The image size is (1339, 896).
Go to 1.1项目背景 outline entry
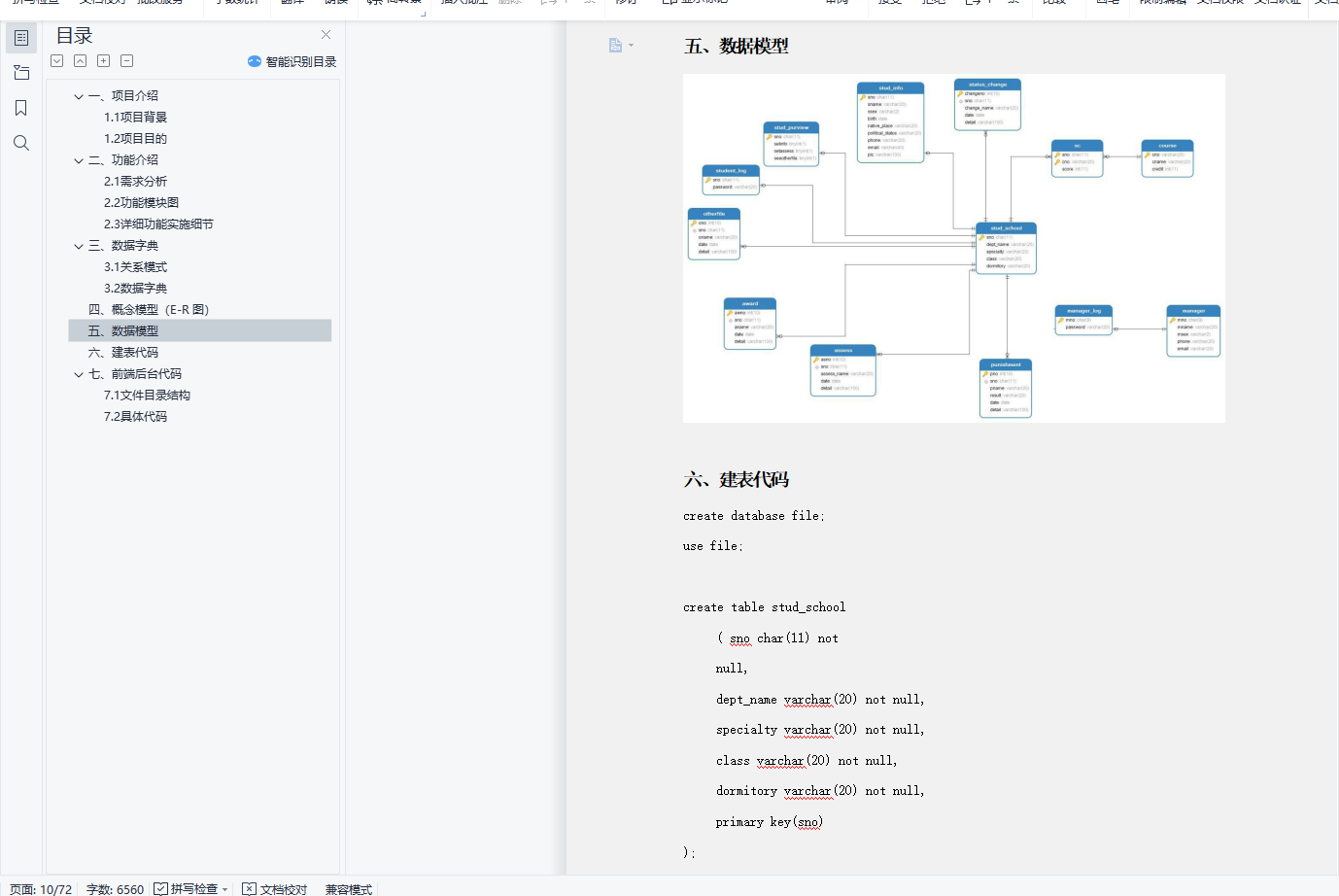(135, 118)
